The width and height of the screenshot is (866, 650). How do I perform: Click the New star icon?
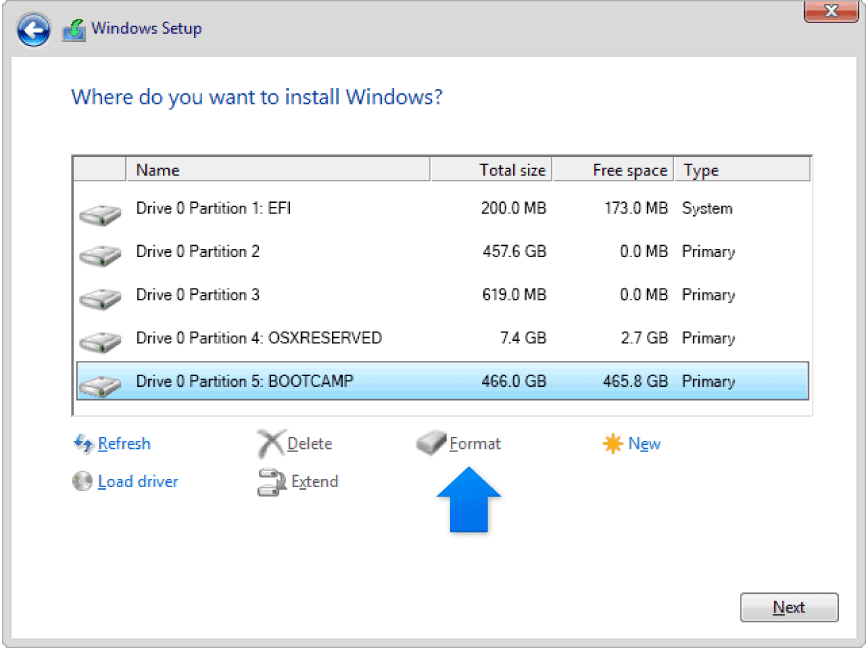(612, 444)
